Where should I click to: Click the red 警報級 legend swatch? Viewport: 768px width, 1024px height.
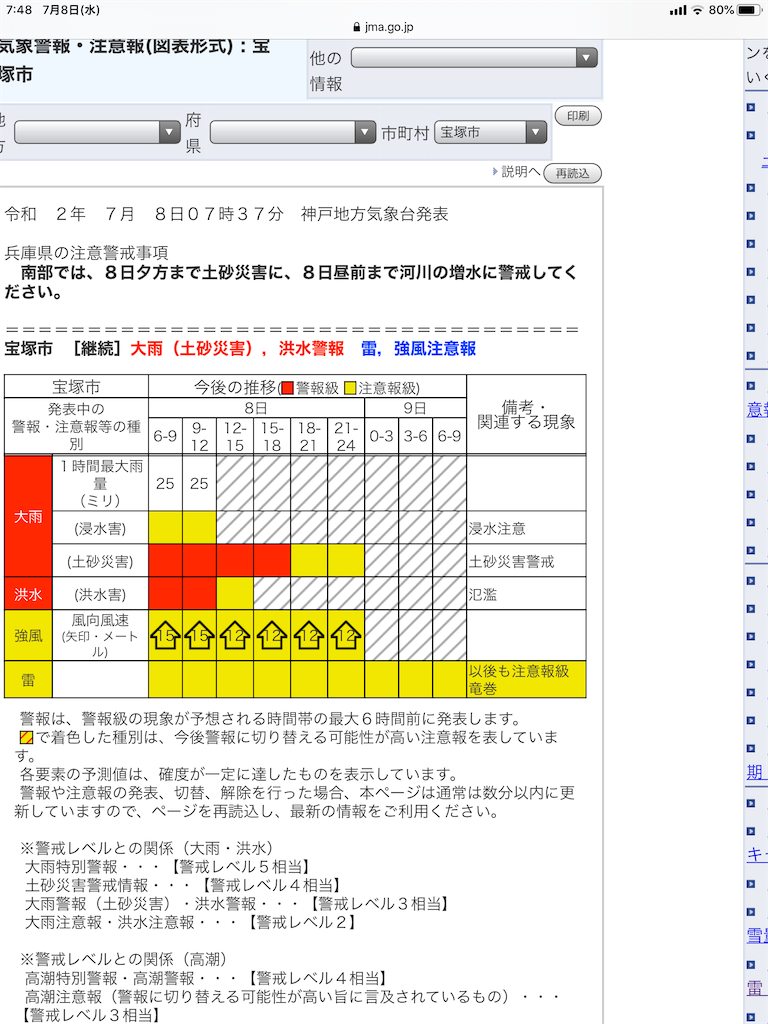287,389
